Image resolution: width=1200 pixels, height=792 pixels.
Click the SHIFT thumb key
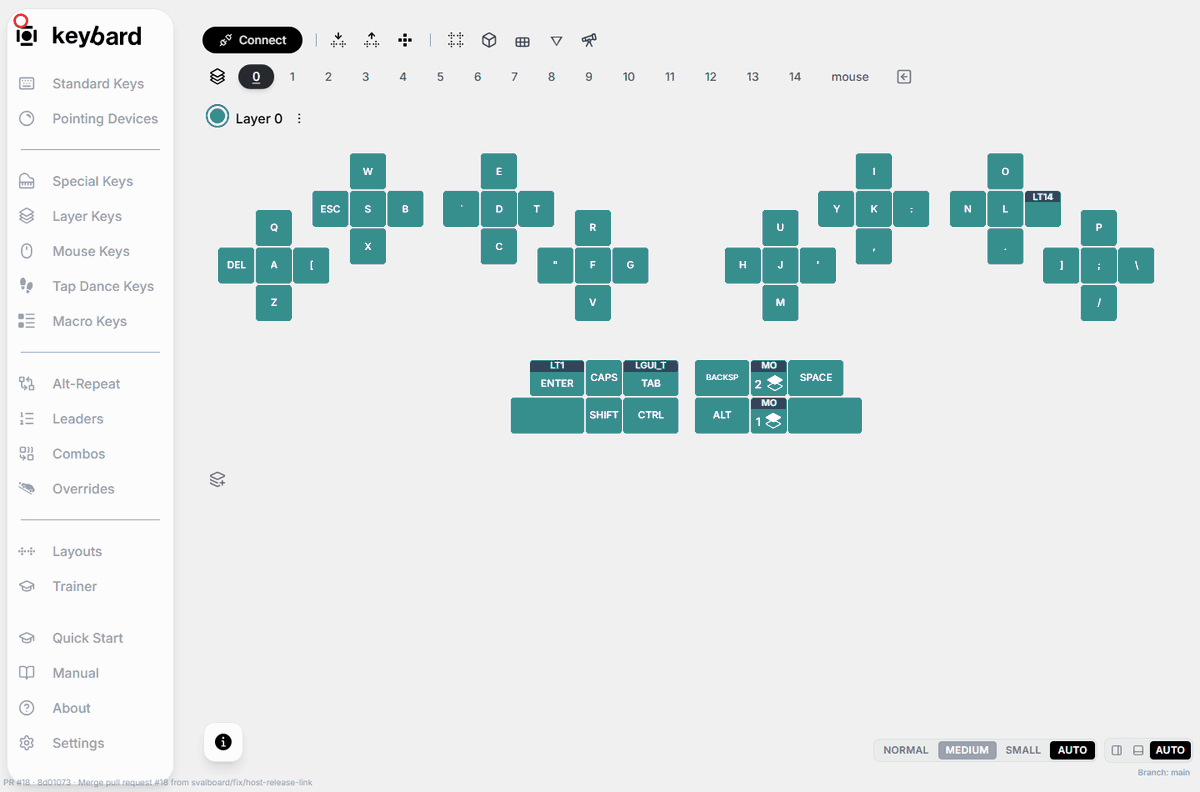click(604, 416)
